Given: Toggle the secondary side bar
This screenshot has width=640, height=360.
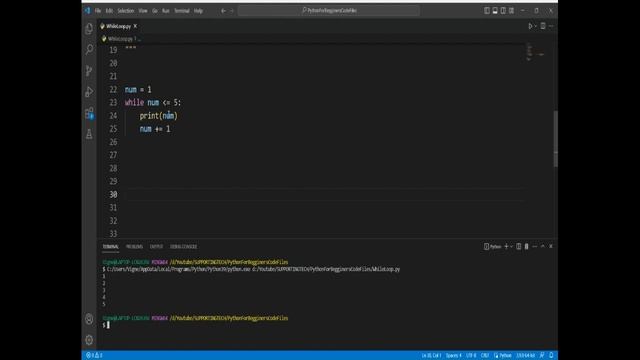Looking at the screenshot, I should (x=503, y=11).
